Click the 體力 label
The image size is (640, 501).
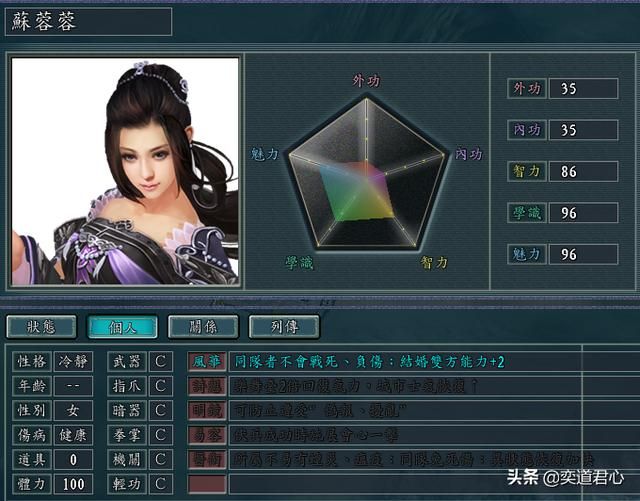pos(32,484)
